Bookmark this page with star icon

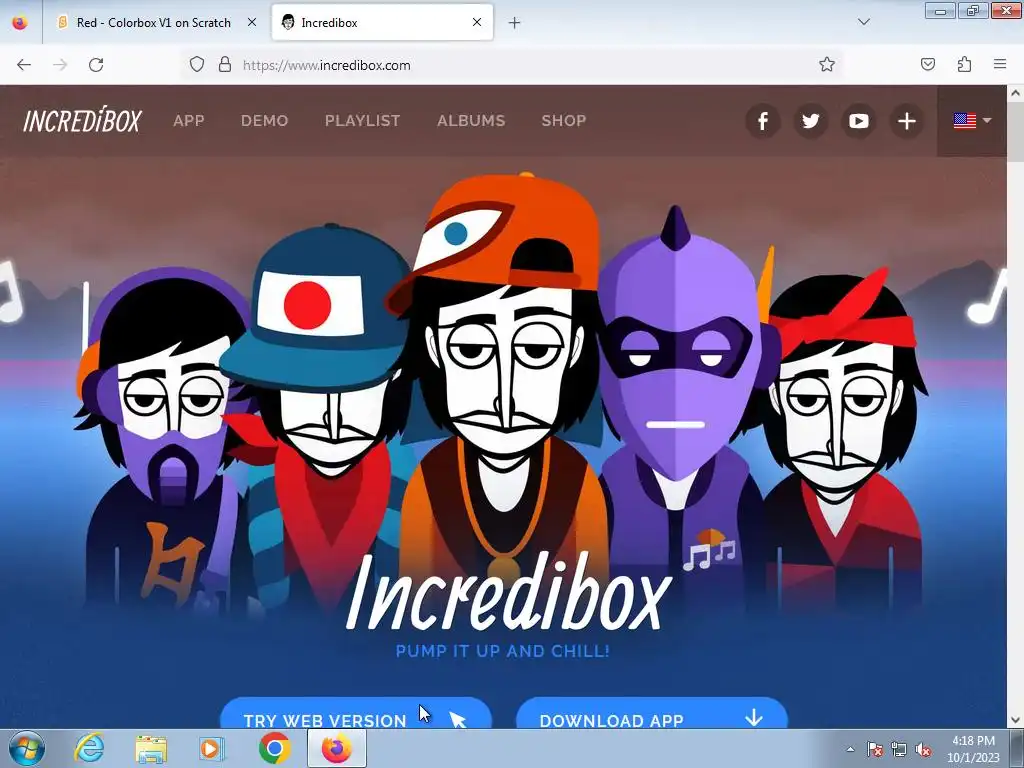(827, 65)
